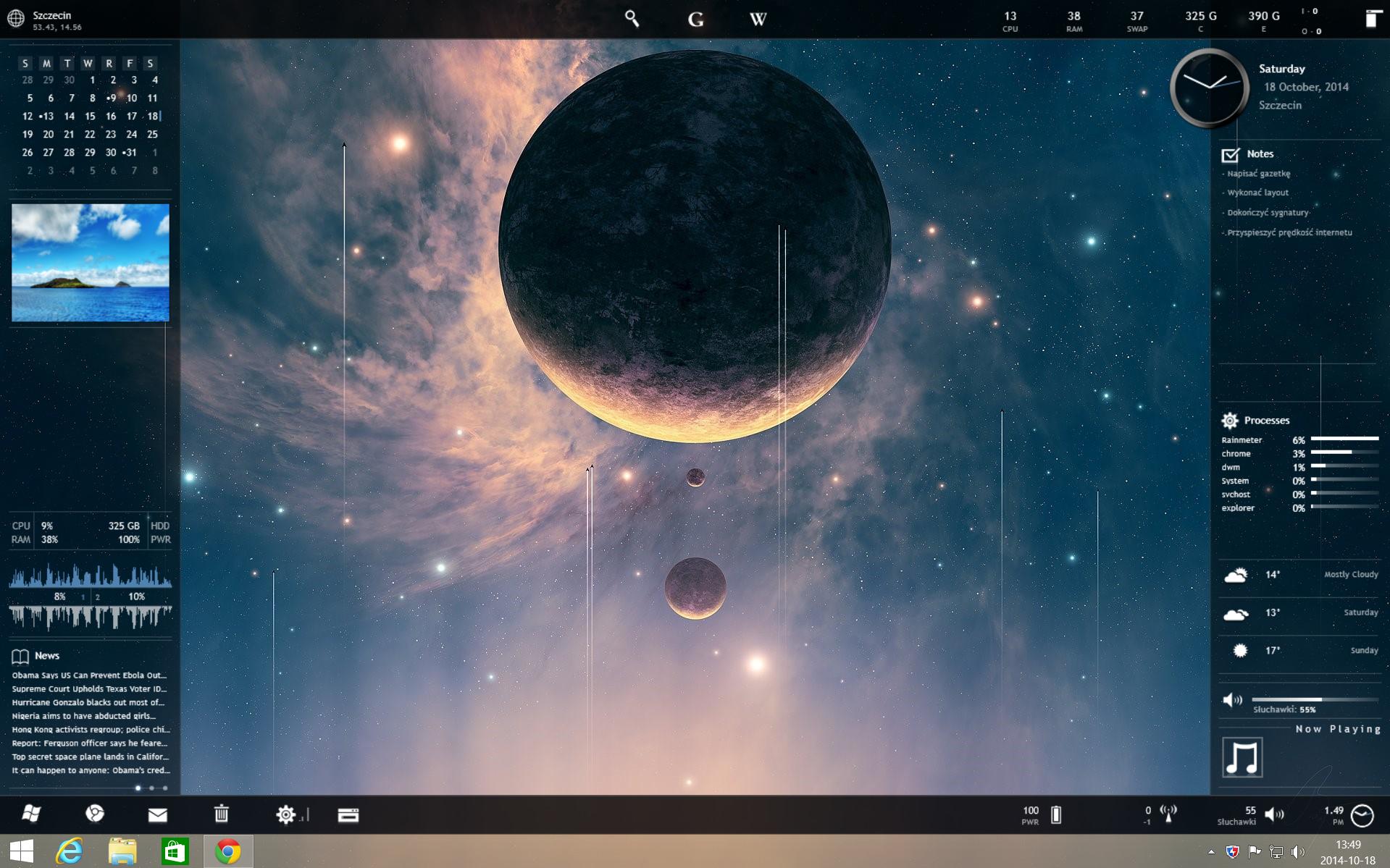Click the first news page dot
This screenshot has height=868, width=1390.
point(138,788)
